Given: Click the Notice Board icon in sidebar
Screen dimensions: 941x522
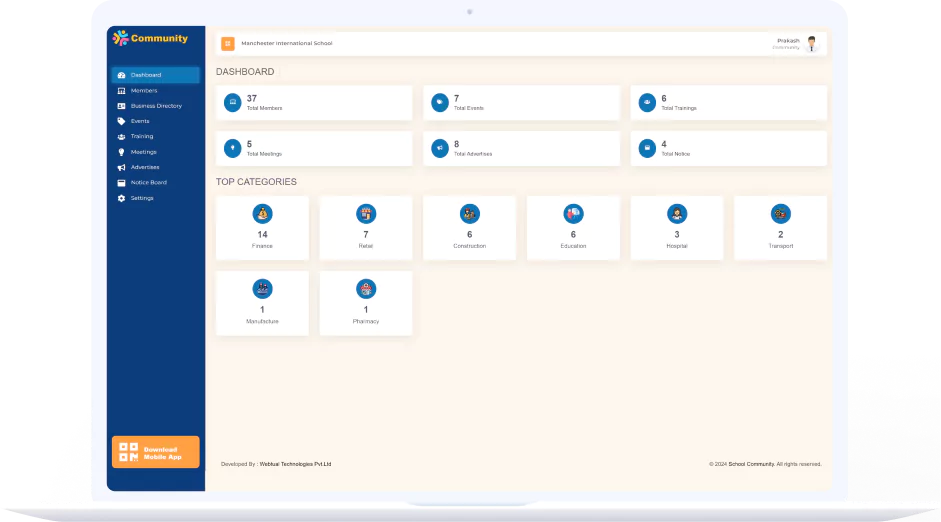Looking at the screenshot, I should click(x=121, y=182).
